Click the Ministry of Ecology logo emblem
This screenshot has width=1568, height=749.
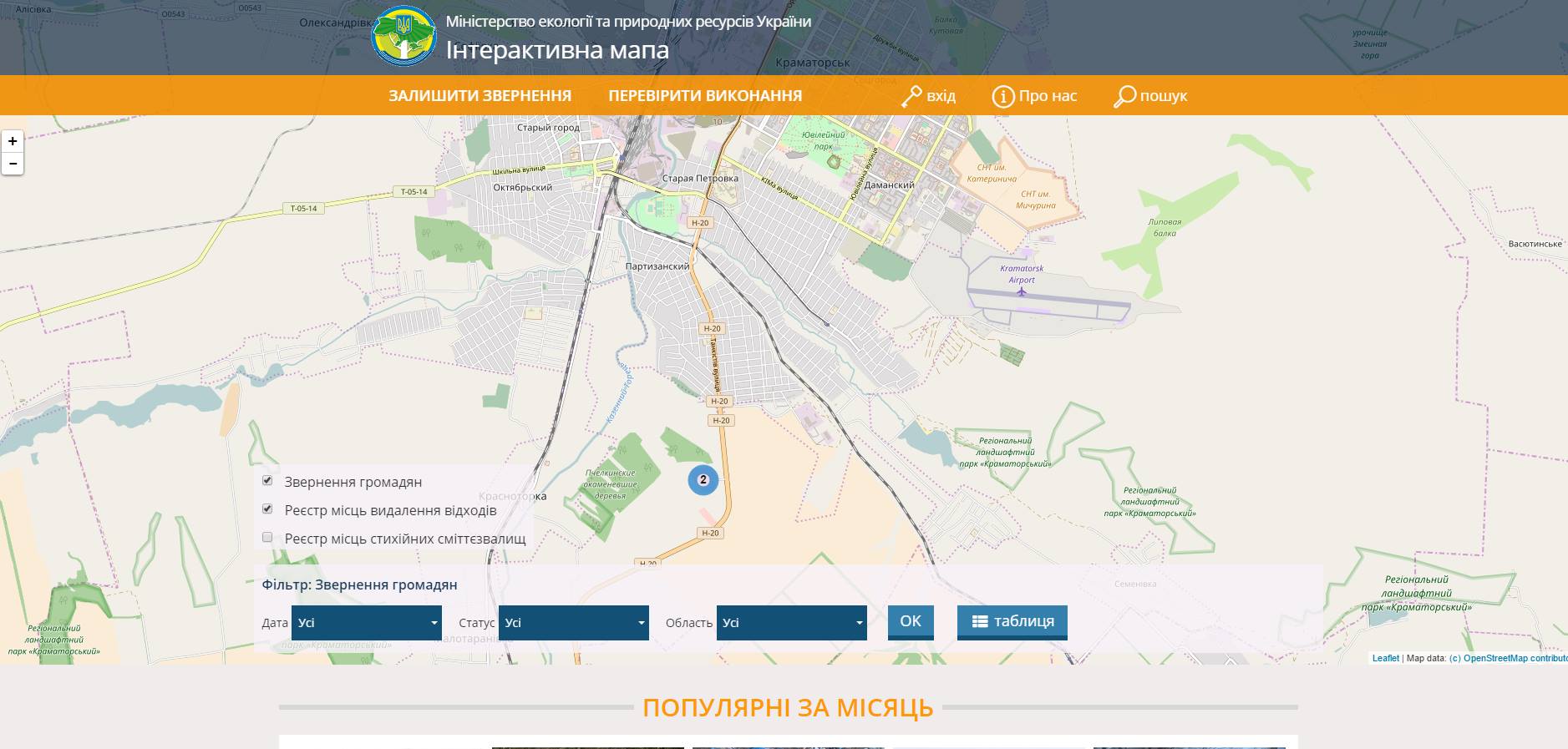pyautogui.click(x=404, y=37)
